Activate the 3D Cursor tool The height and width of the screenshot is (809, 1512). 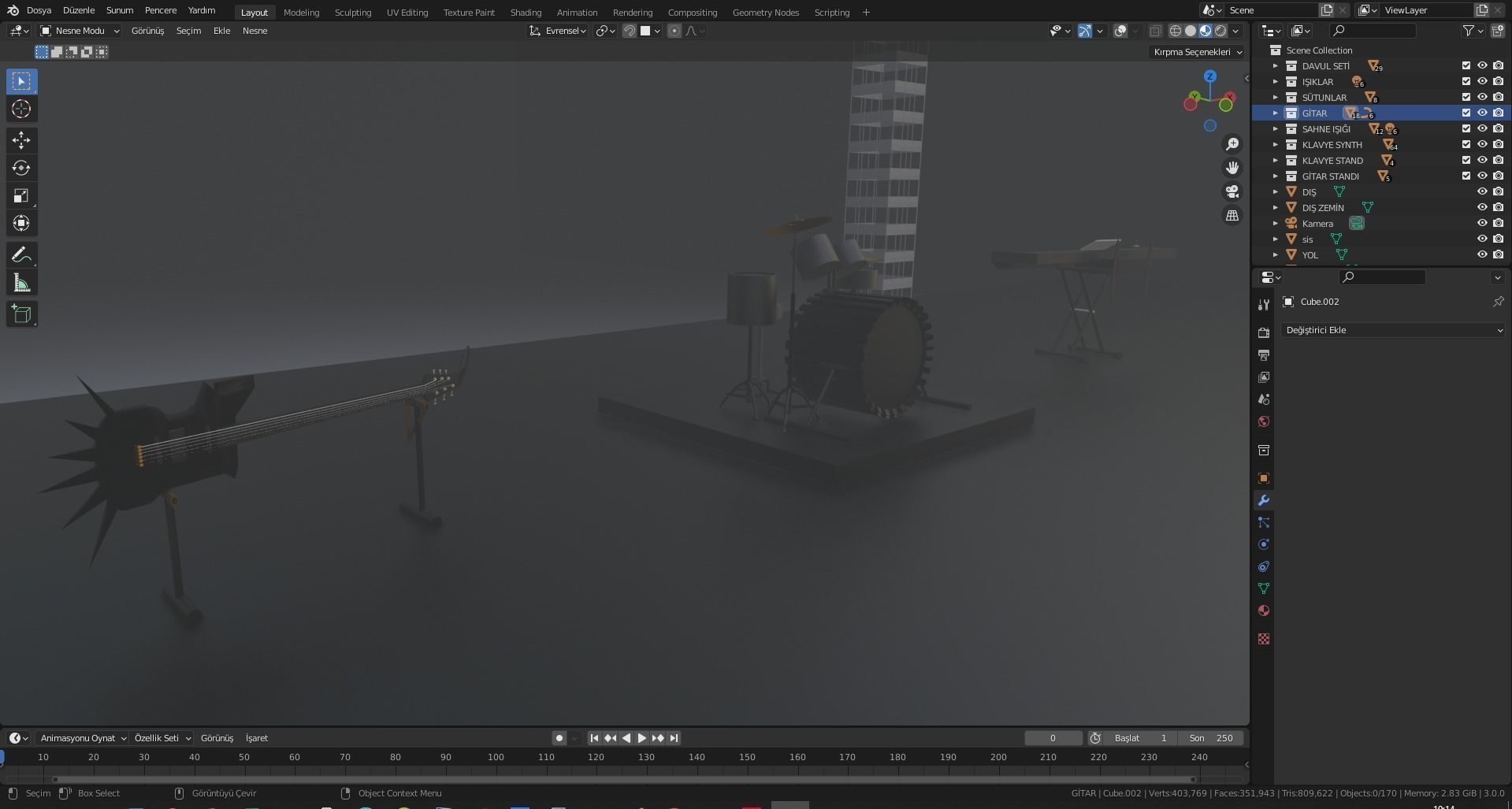click(x=21, y=109)
